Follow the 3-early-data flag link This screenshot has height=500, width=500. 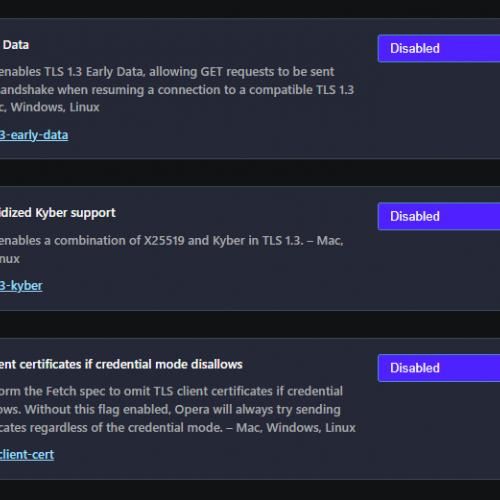[x=34, y=135]
